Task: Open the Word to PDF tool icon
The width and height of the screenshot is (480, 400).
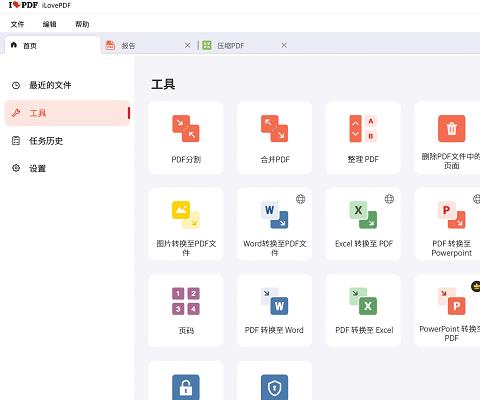Action: click(274, 214)
